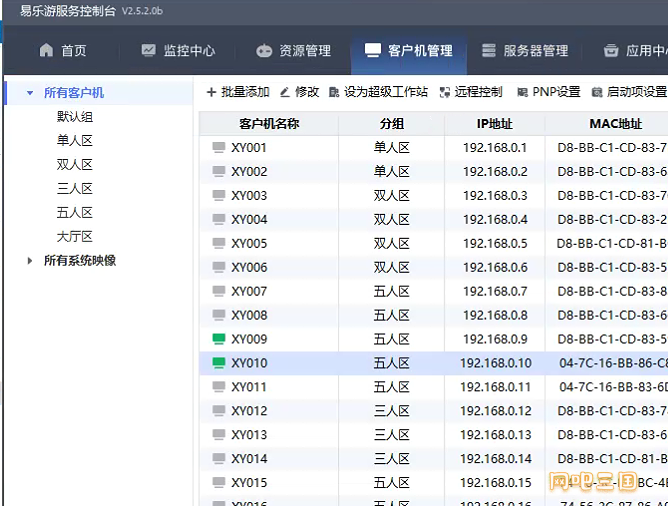Viewport: 668px width, 506px height.
Task: Click the gray monitor icon for XY001
Action: [219, 147]
